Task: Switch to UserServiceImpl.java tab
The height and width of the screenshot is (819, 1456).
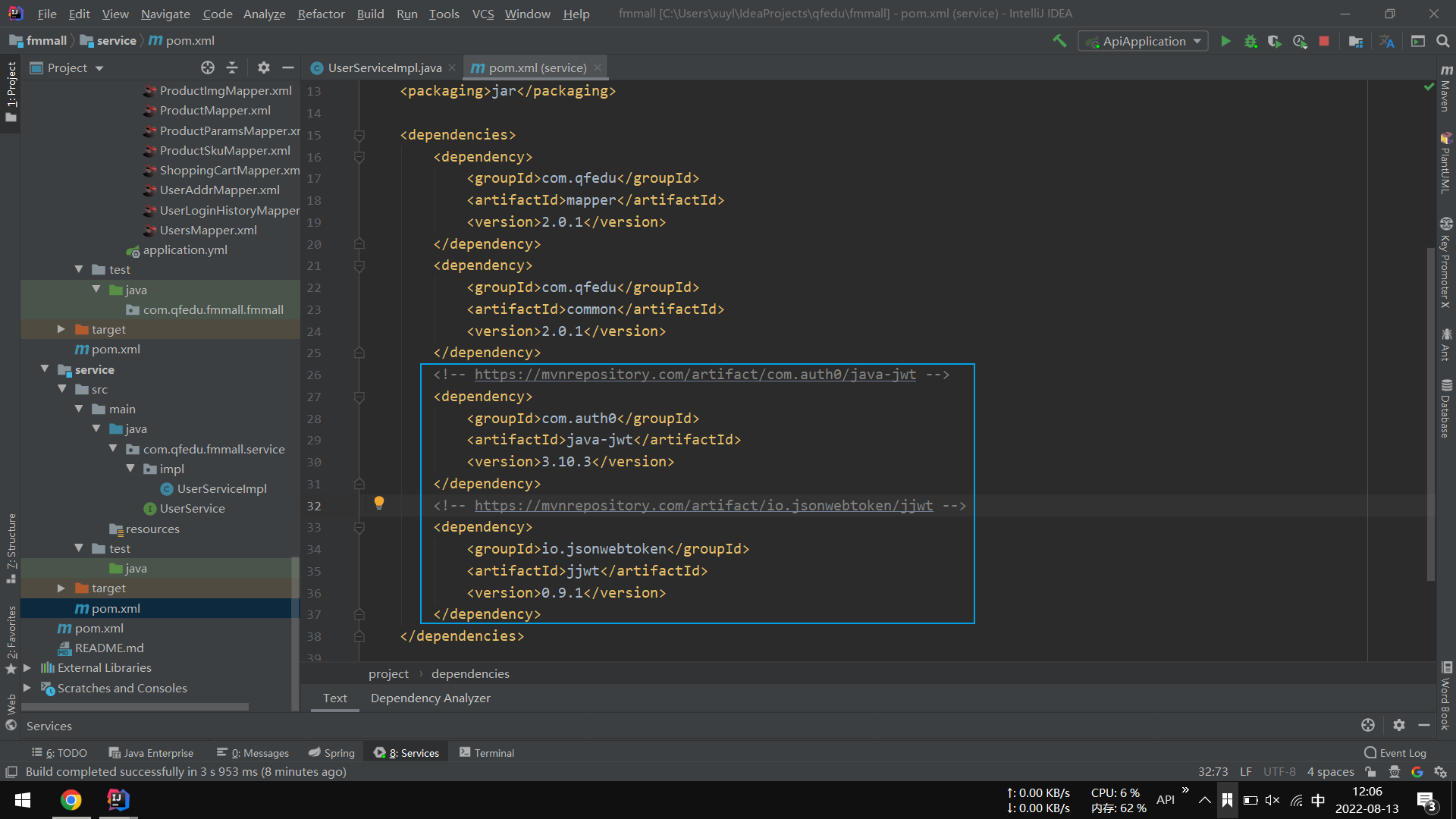Action: click(x=384, y=68)
